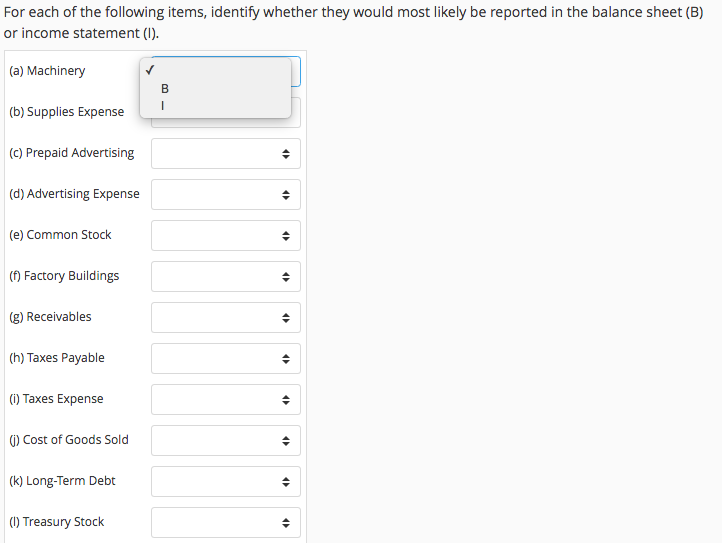The image size is (722, 543).
Task: Open the Factory Buildings dropdown
Action: pyautogui.click(x=225, y=276)
